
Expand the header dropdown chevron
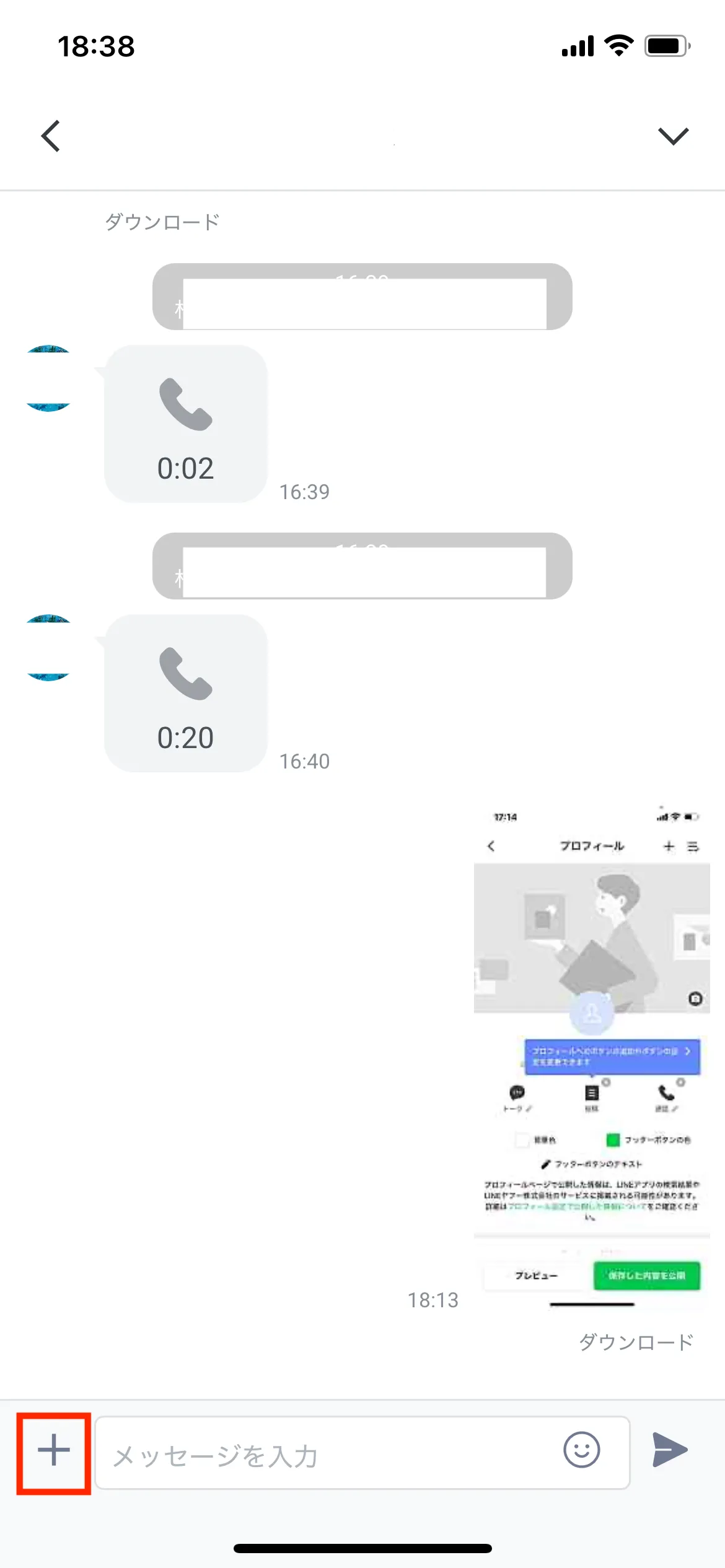click(x=674, y=136)
